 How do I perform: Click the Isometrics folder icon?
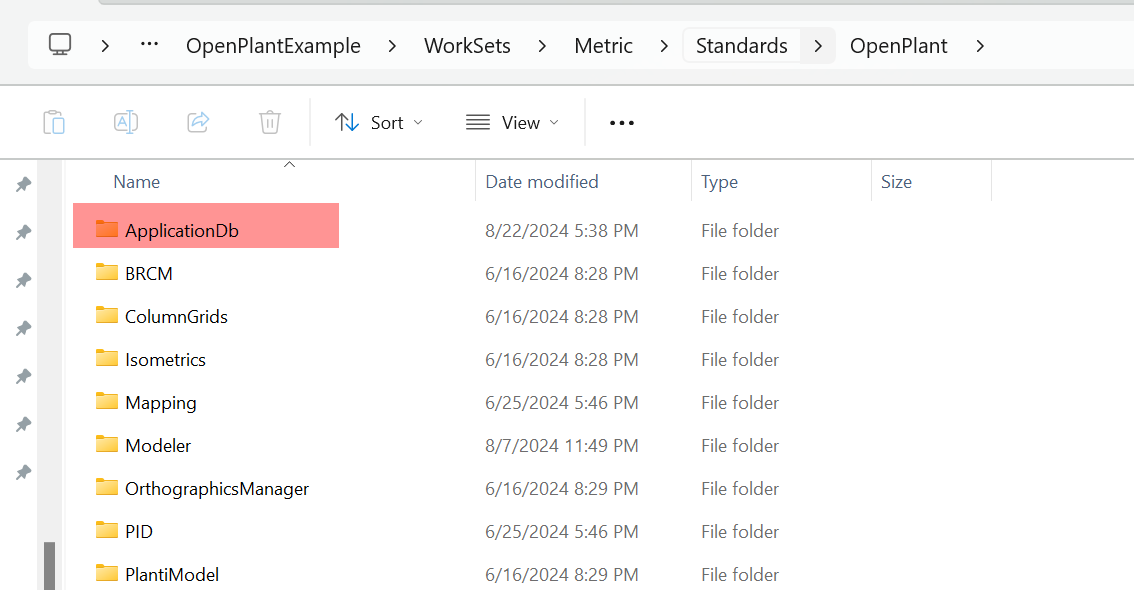(107, 359)
